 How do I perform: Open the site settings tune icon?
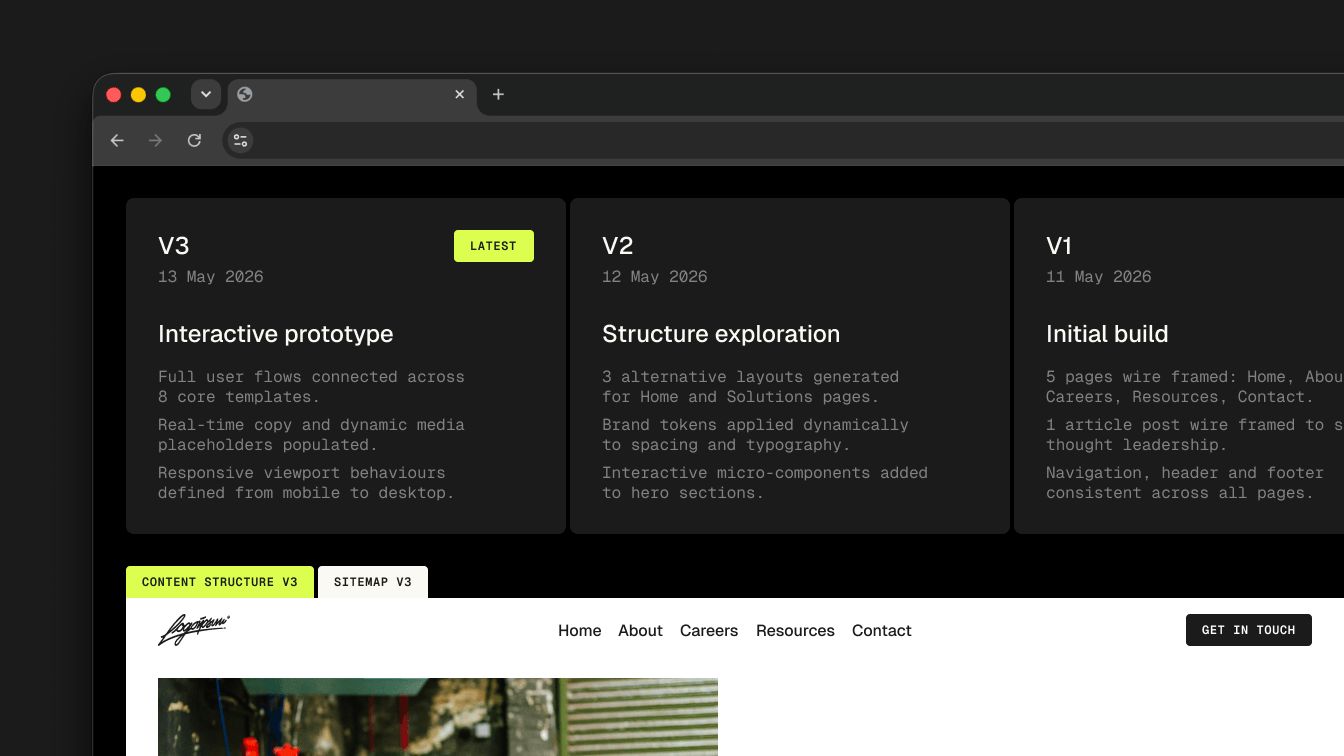(x=240, y=141)
